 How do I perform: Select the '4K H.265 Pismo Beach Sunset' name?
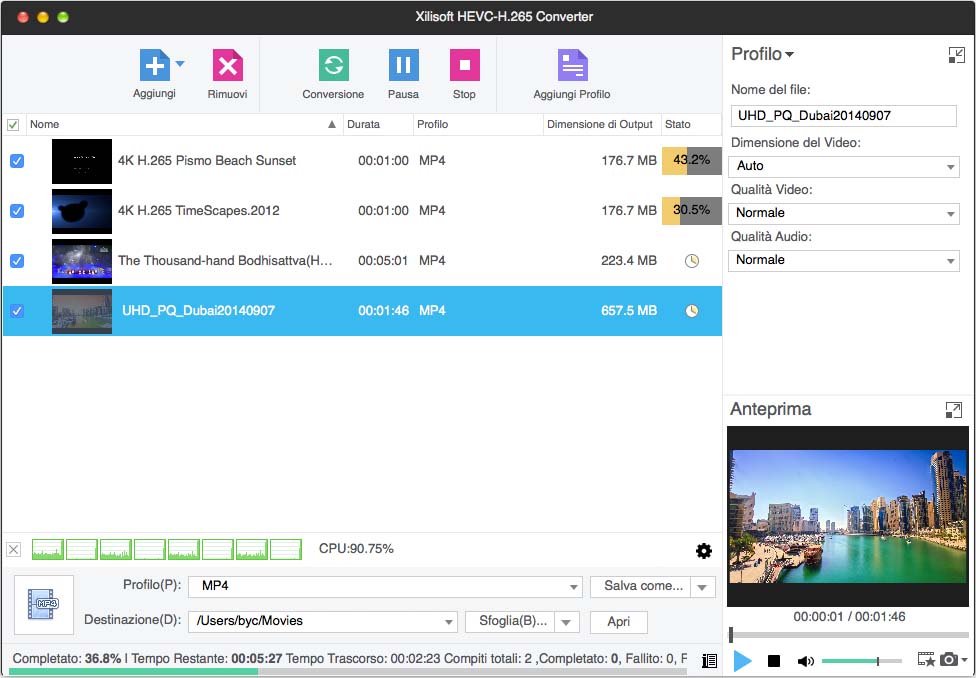[x=207, y=161]
